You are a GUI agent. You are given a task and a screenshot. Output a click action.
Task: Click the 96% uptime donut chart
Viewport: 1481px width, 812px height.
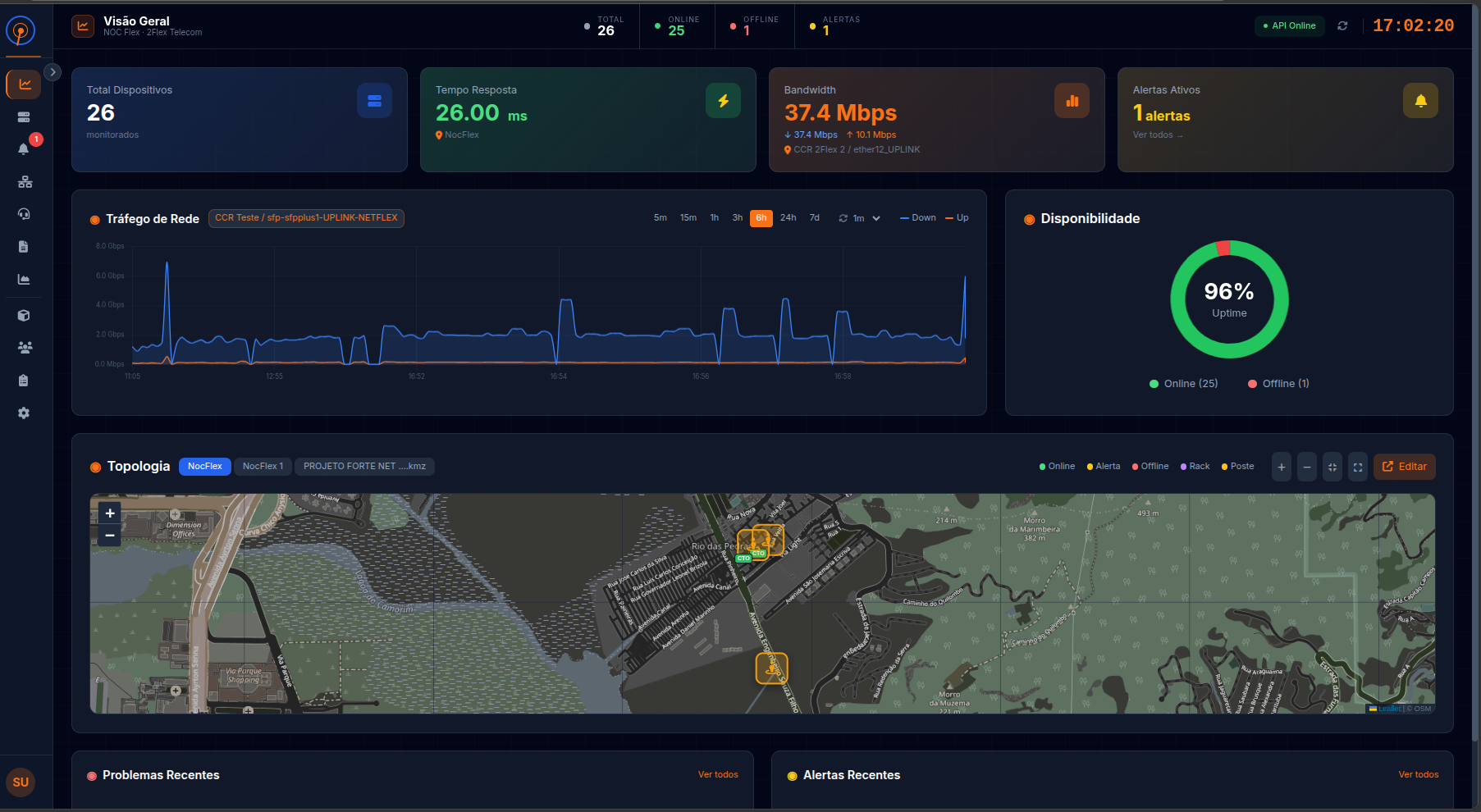point(1229,299)
